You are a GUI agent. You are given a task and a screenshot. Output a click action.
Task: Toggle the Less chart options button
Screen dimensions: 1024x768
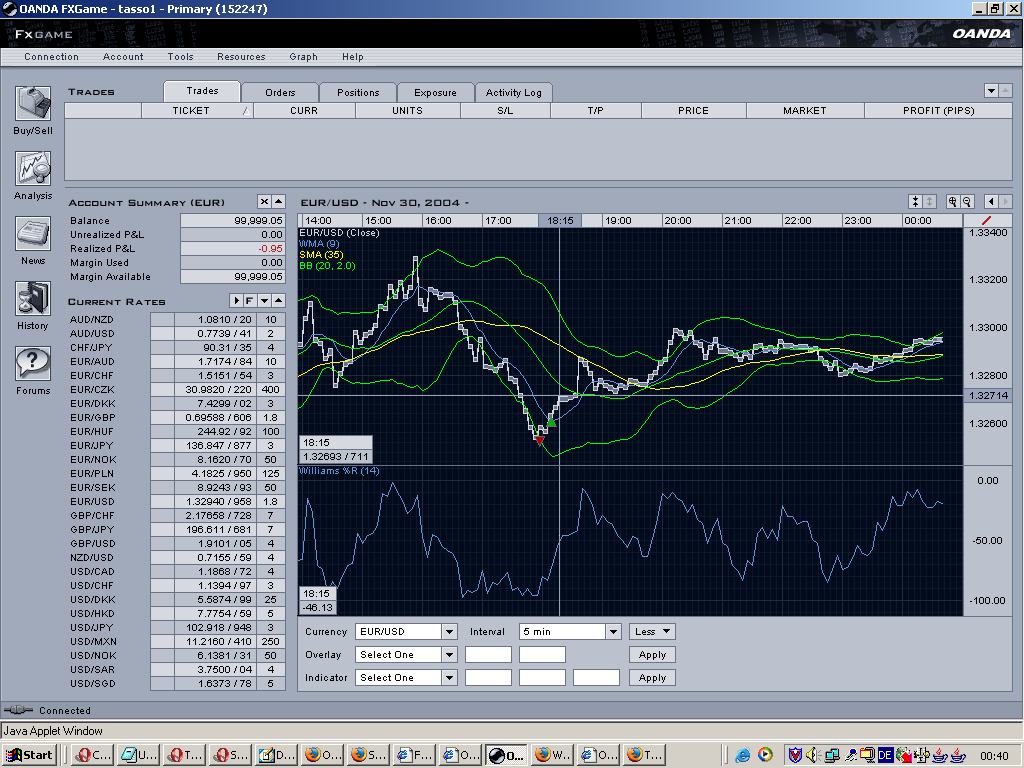point(652,632)
